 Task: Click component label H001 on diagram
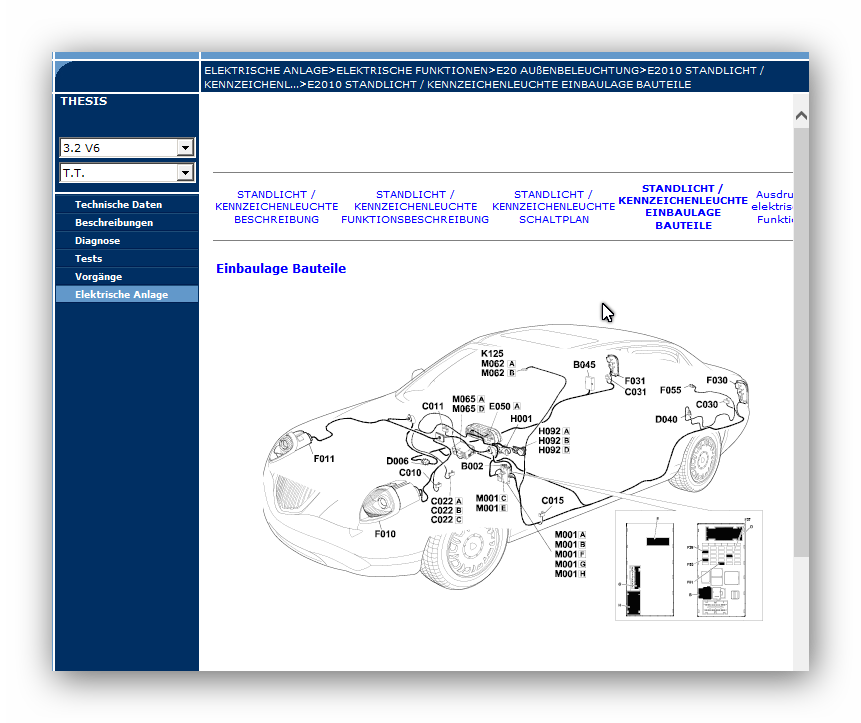click(x=521, y=419)
